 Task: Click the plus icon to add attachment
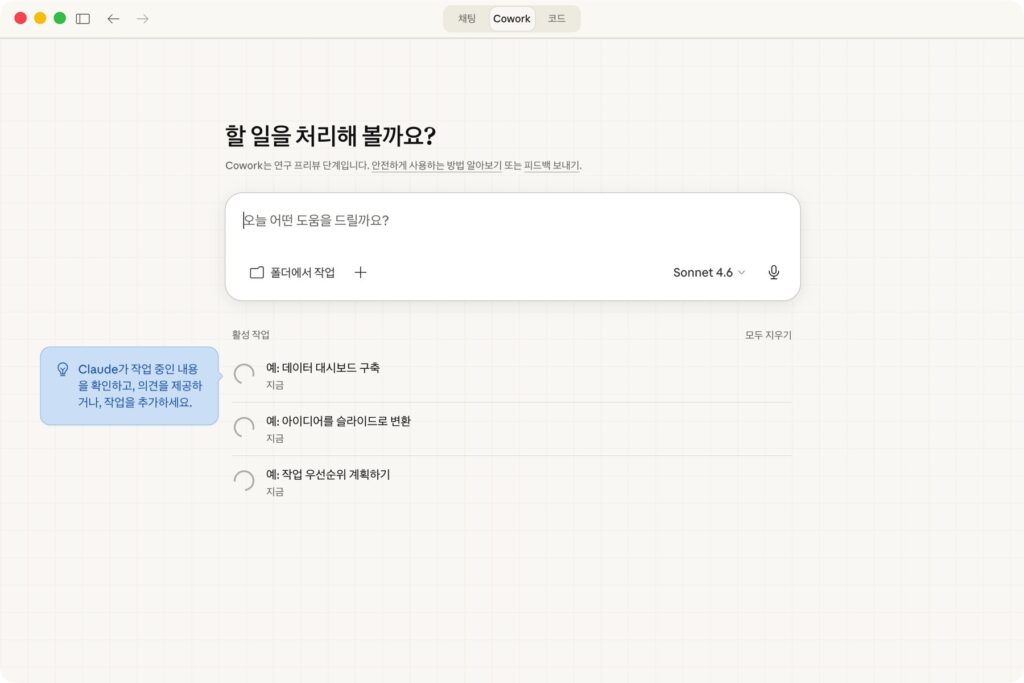(x=361, y=272)
